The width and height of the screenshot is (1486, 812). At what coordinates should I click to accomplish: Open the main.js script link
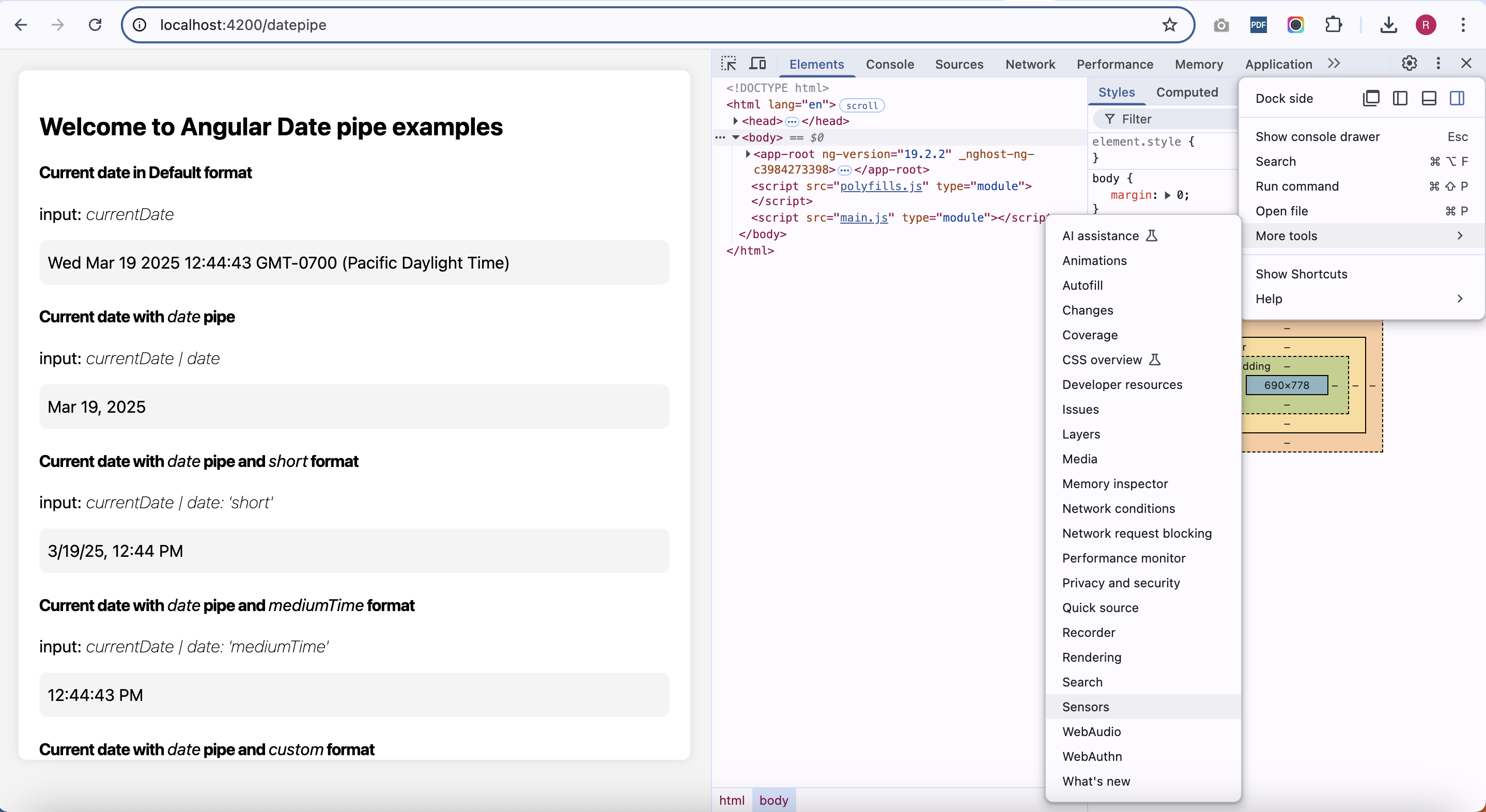pyautogui.click(x=863, y=217)
